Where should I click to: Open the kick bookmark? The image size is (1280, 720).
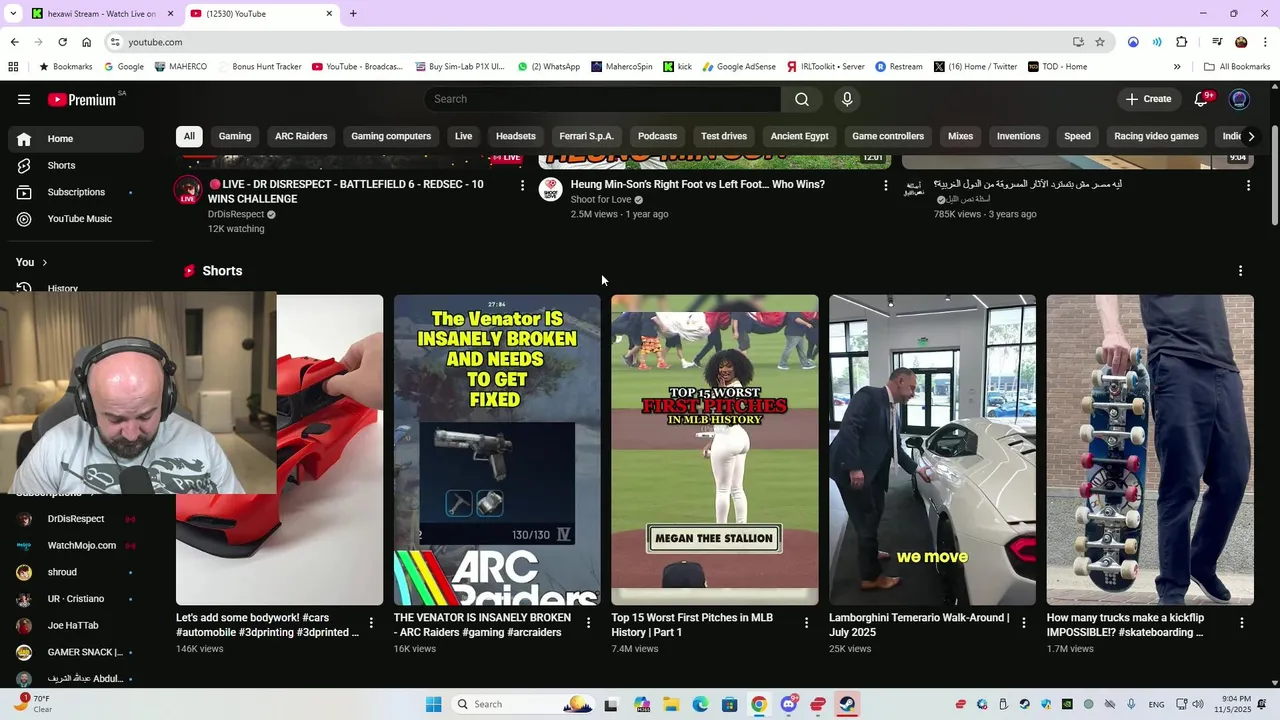[678, 67]
